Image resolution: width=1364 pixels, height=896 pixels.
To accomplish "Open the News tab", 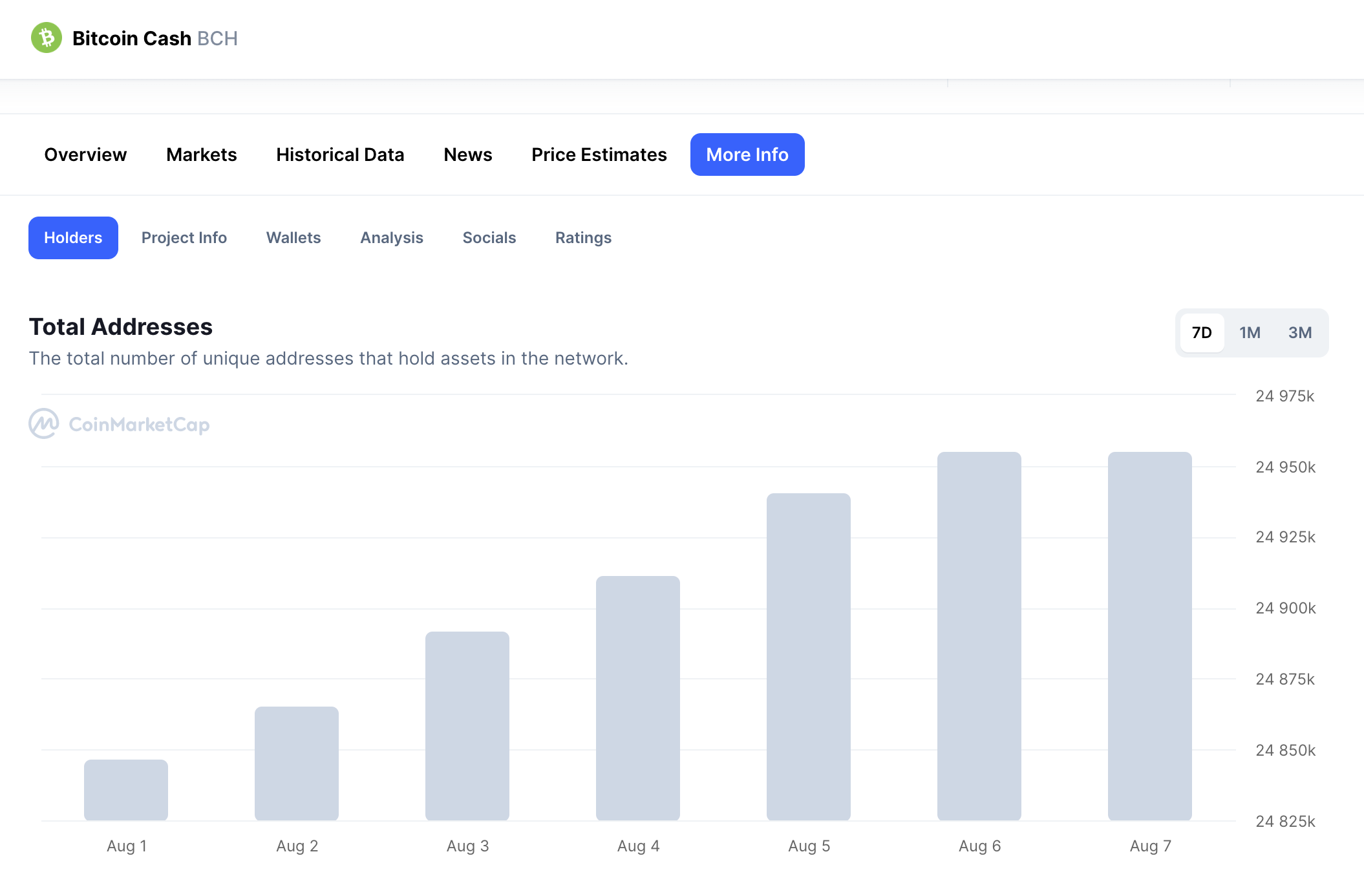I will [x=468, y=154].
